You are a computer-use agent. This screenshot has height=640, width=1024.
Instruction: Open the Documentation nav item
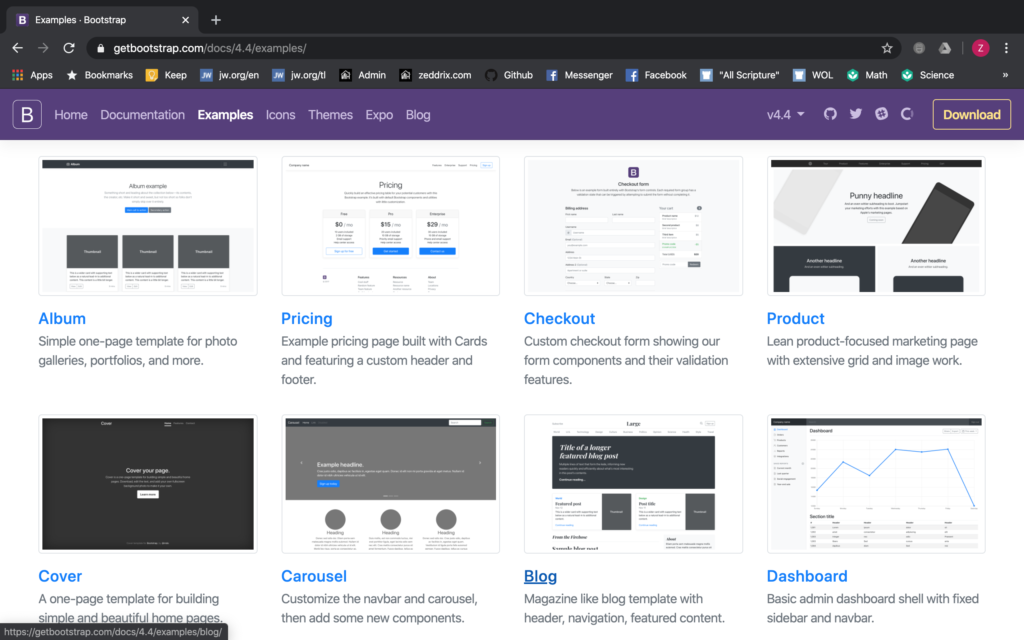142,115
